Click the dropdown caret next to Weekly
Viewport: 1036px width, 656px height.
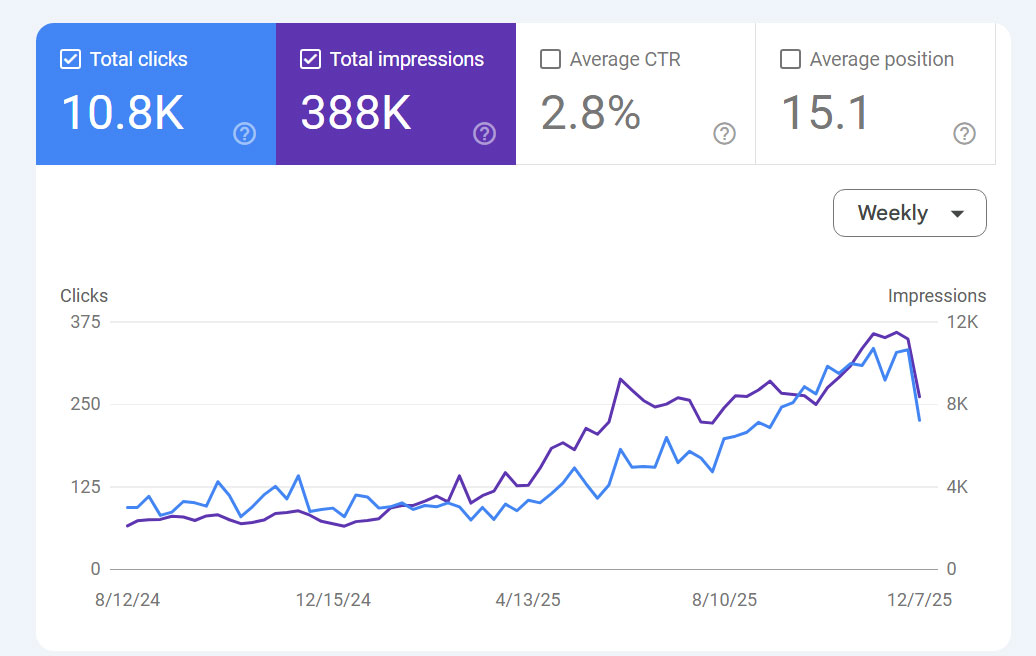[x=958, y=213]
